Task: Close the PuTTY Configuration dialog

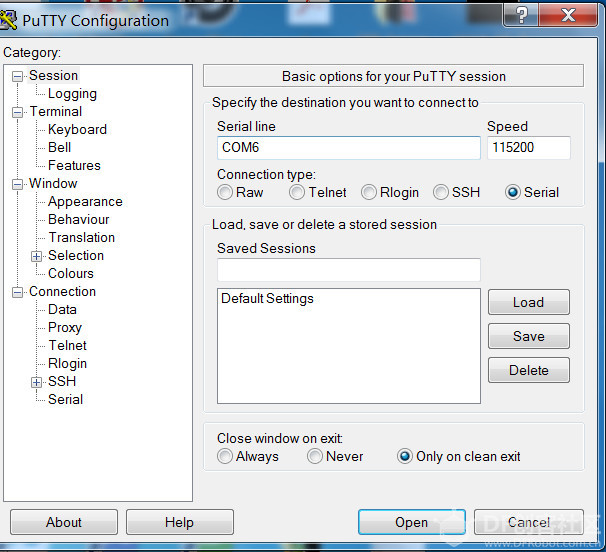Action: pos(568,15)
